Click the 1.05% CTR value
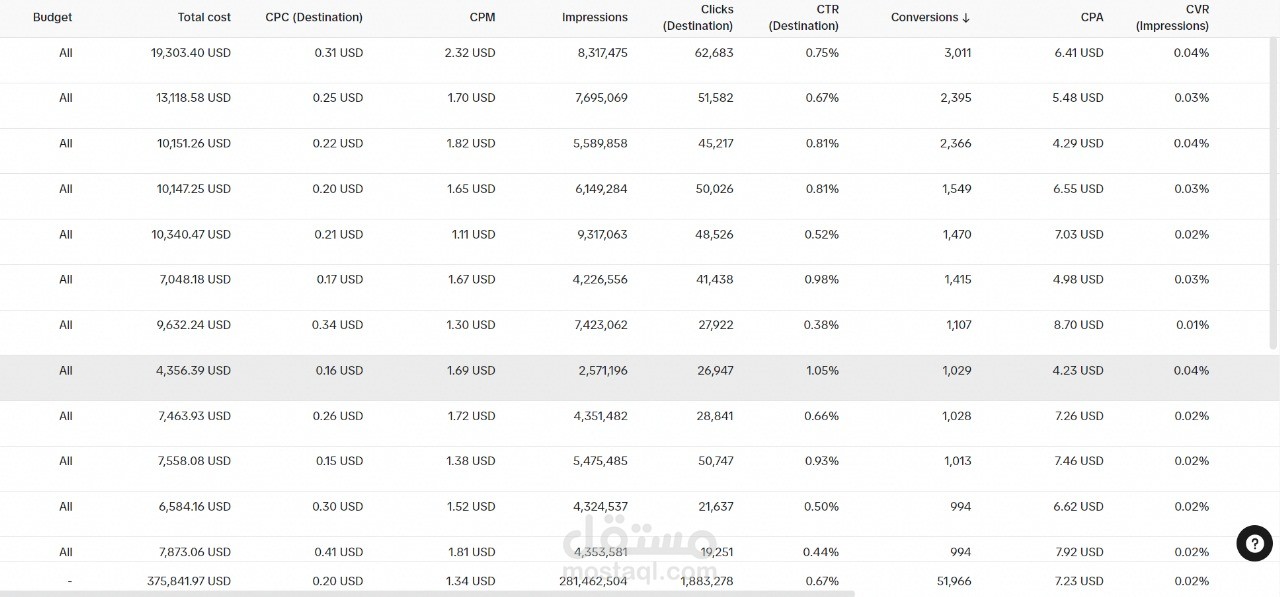This screenshot has width=1280, height=597. pos(822,371)
